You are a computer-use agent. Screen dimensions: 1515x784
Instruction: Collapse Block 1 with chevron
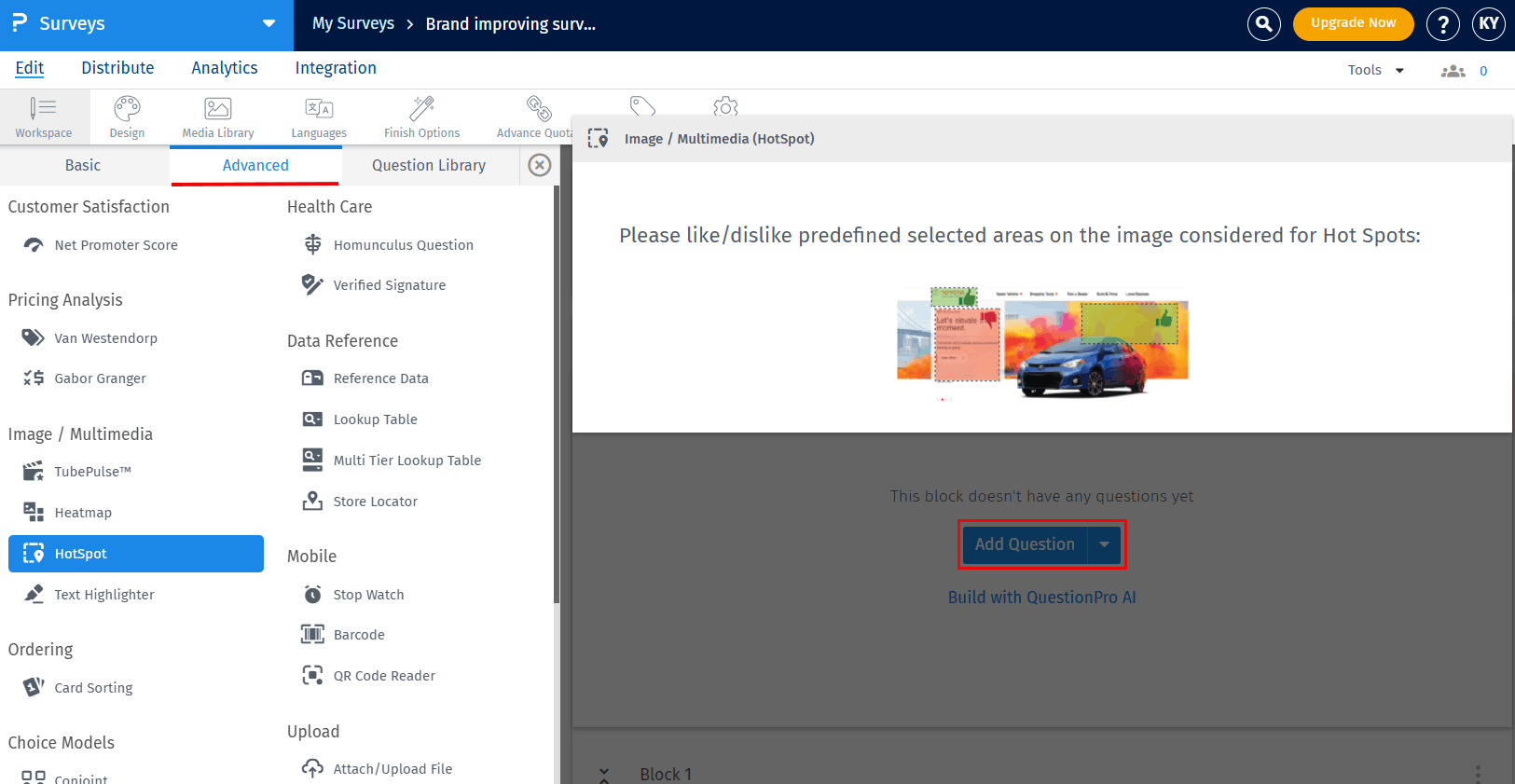click(x=604, y=775)
